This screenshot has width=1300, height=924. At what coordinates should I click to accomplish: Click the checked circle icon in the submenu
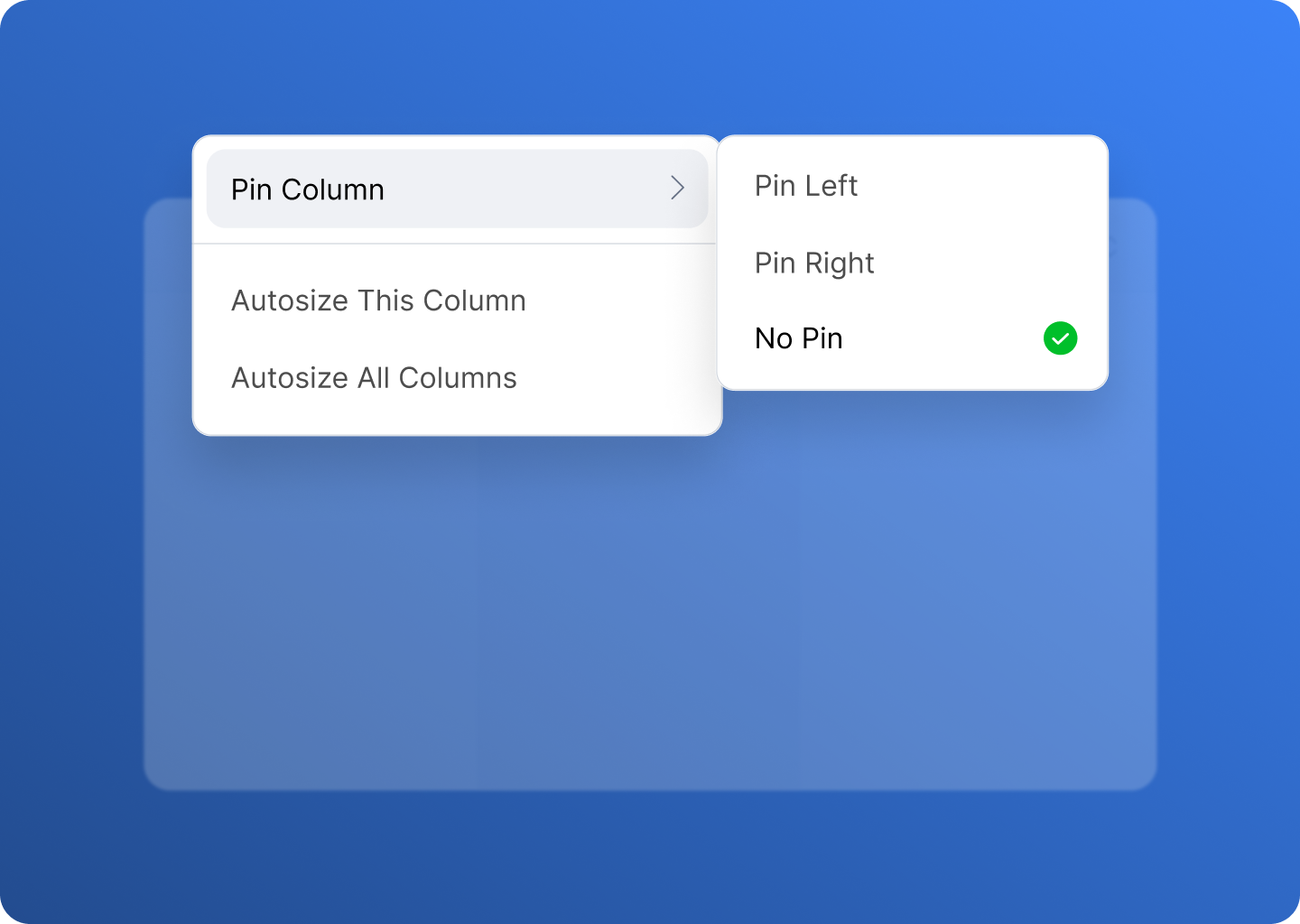point(1060,338)
